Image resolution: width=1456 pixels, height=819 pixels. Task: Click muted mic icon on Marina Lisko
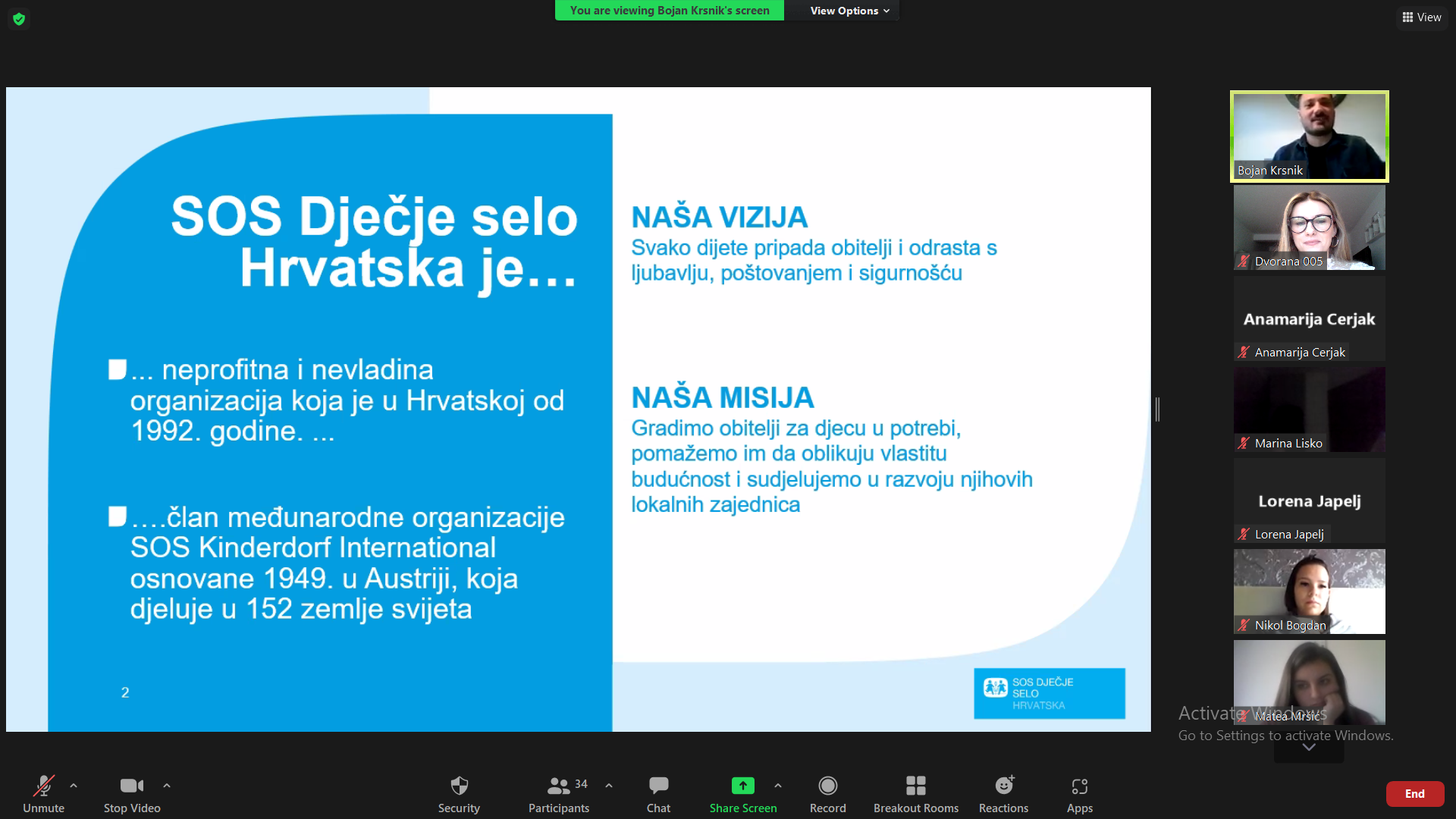[1244, 444]
